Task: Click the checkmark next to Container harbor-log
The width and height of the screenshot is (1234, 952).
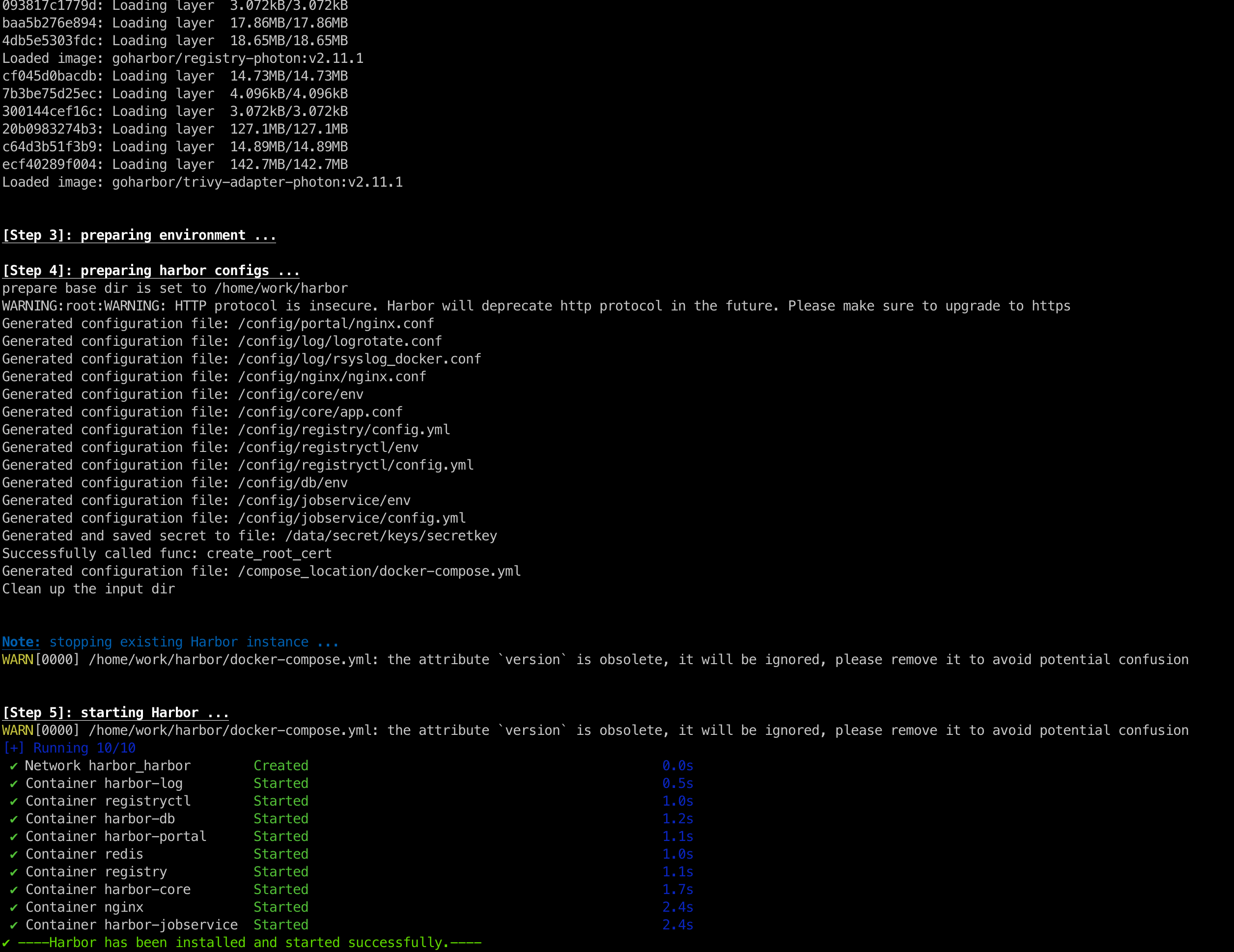Action: point(14,784)
